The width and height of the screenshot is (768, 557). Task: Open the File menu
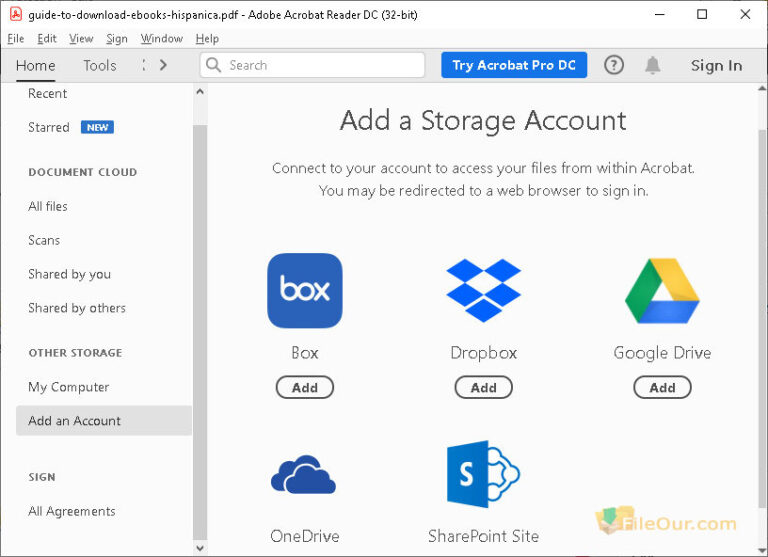click(x=15, y=39)
